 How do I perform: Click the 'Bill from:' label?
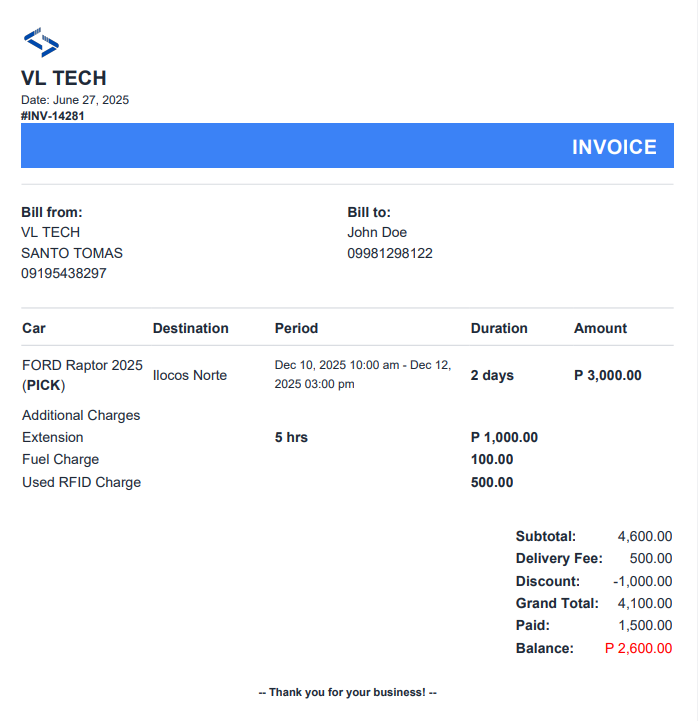click(51, 212)
